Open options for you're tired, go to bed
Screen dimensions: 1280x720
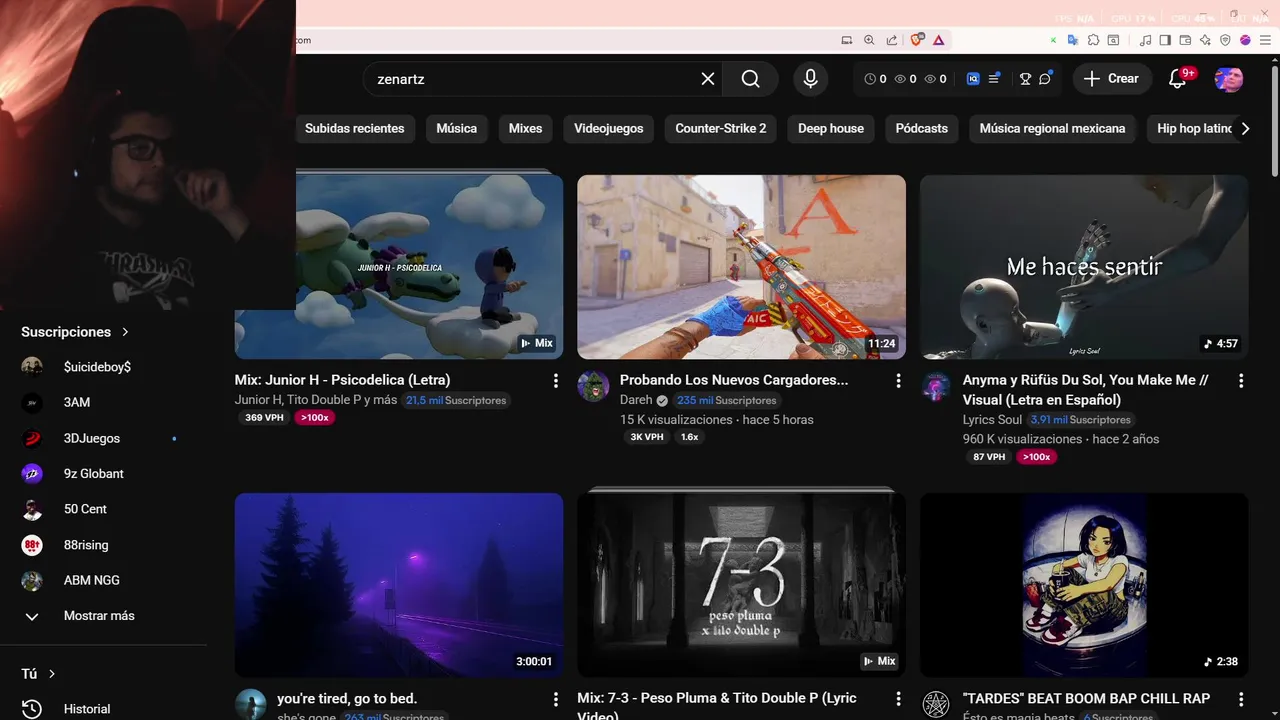pos(556,699)
